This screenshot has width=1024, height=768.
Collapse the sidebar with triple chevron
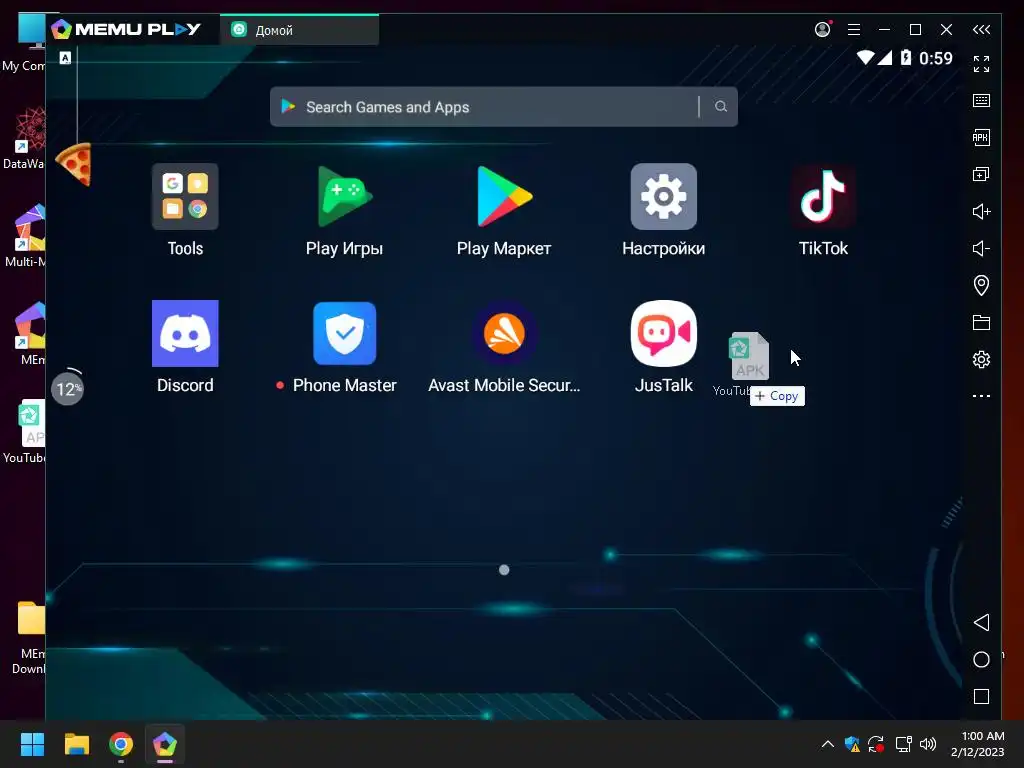981,29
